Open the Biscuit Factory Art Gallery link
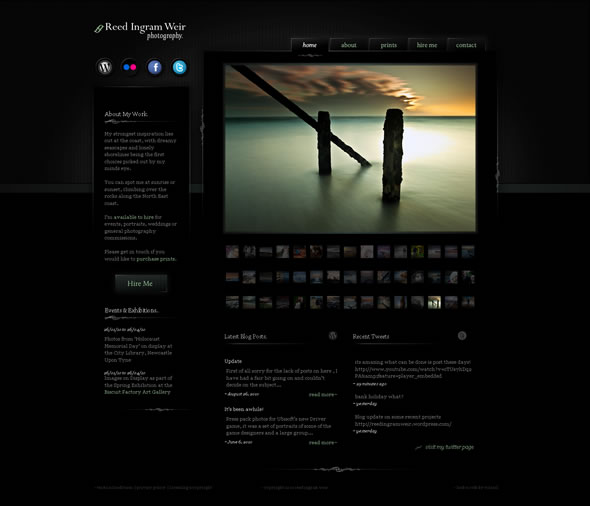 137,392
